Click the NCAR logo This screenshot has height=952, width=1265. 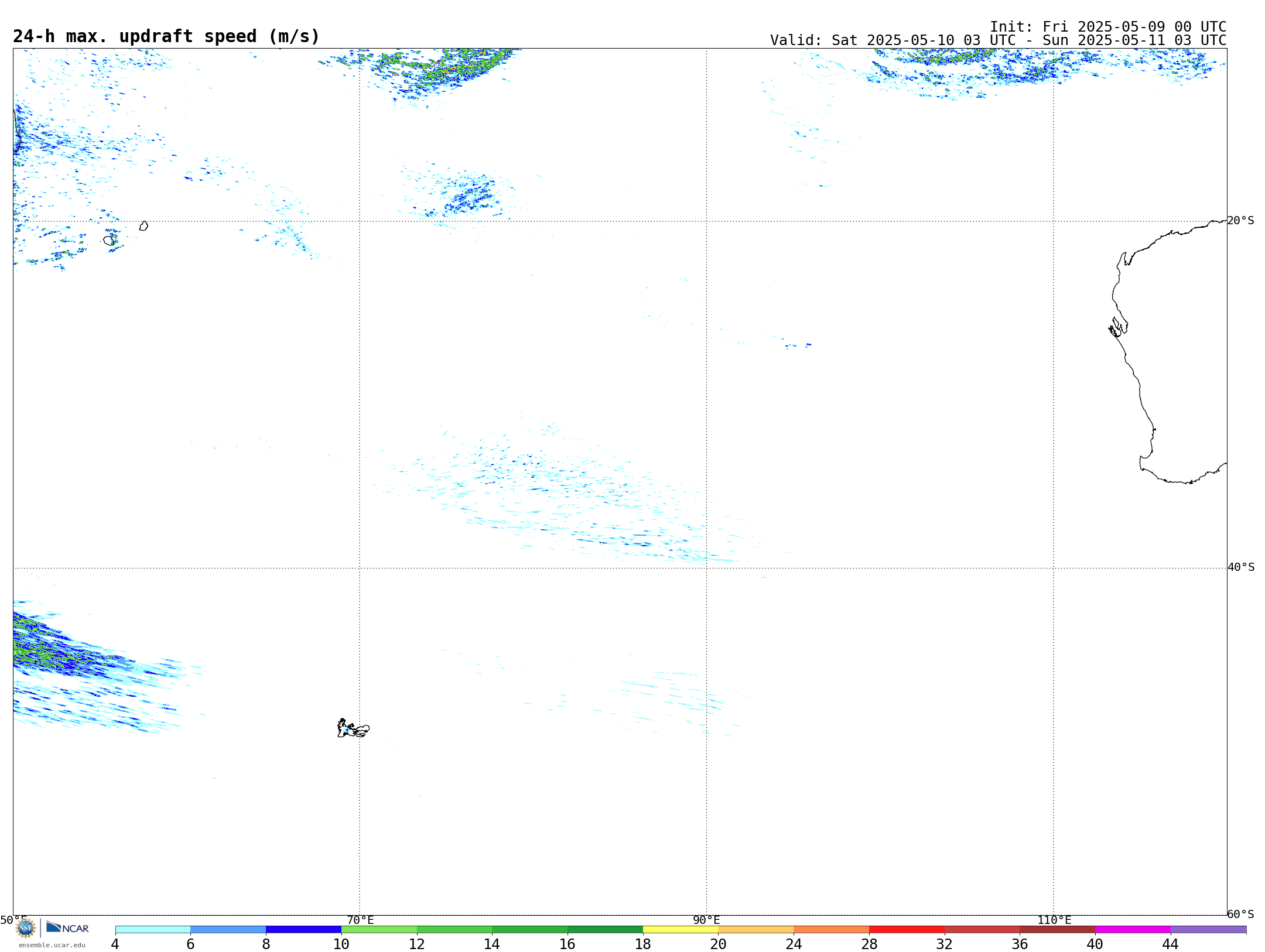(67, 927)
